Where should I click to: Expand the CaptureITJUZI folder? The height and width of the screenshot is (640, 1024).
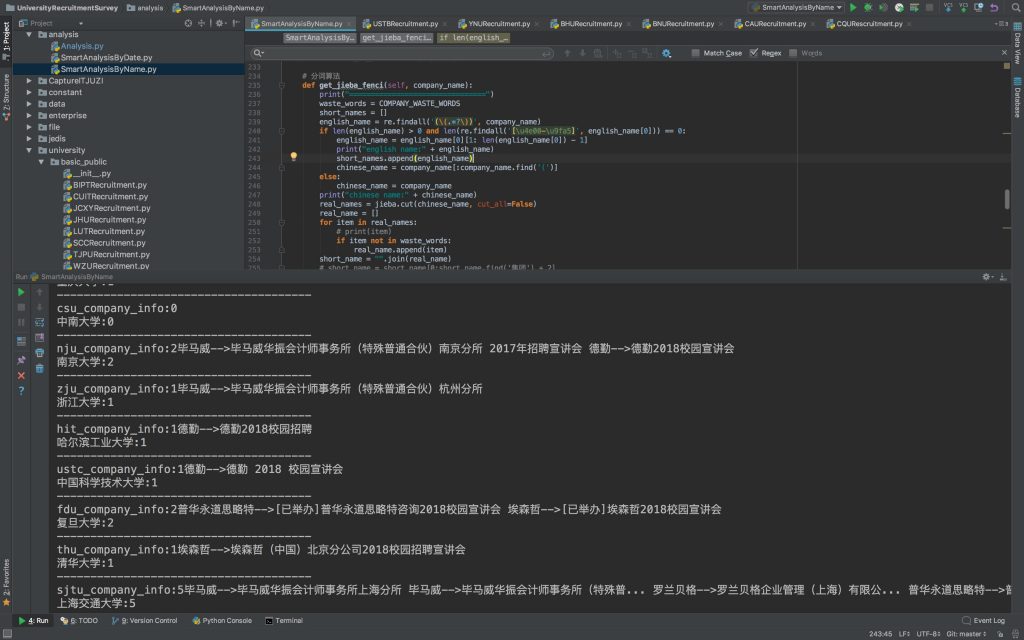point(30,81)
